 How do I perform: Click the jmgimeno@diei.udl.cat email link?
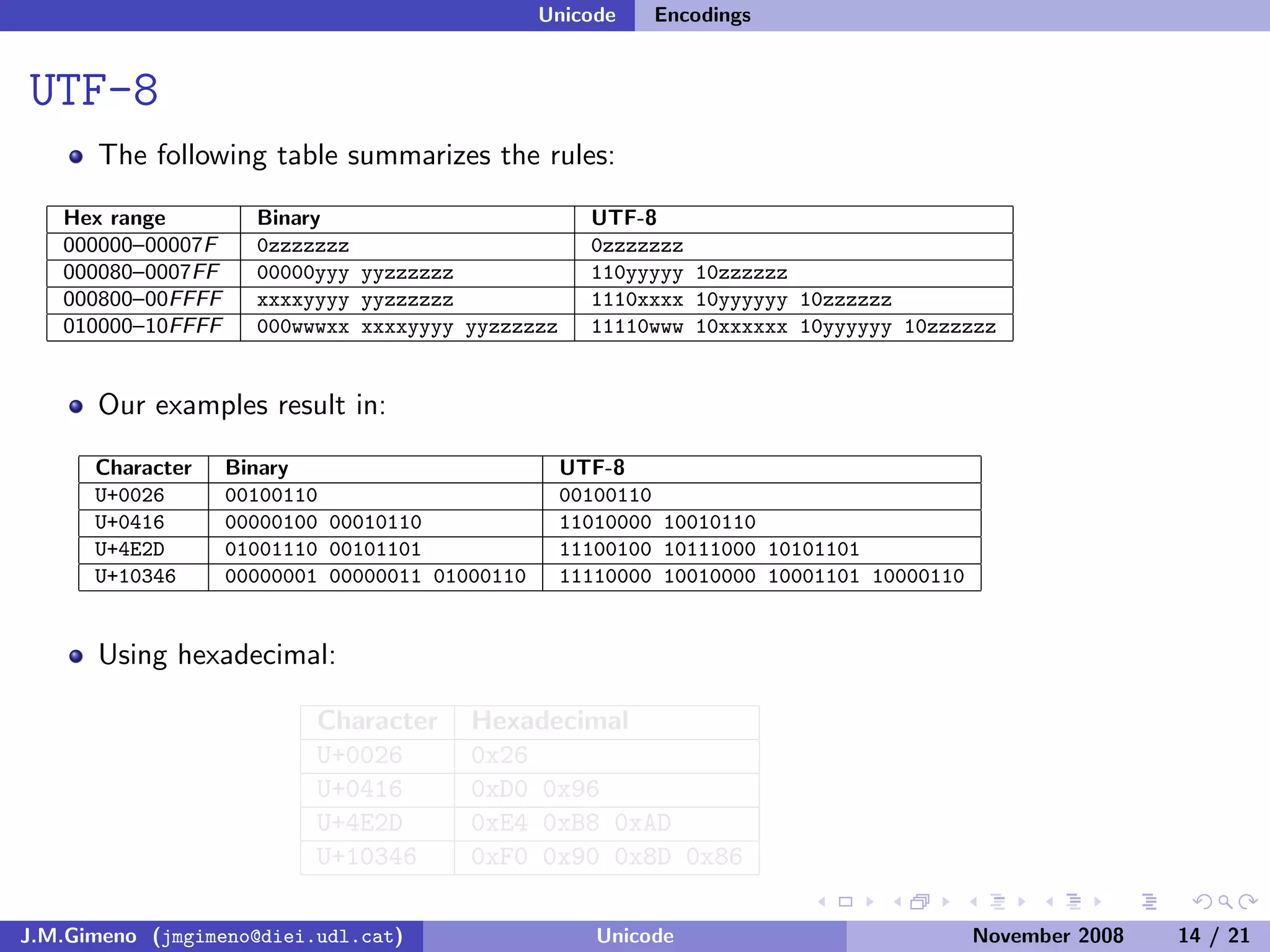coord(278,936)
